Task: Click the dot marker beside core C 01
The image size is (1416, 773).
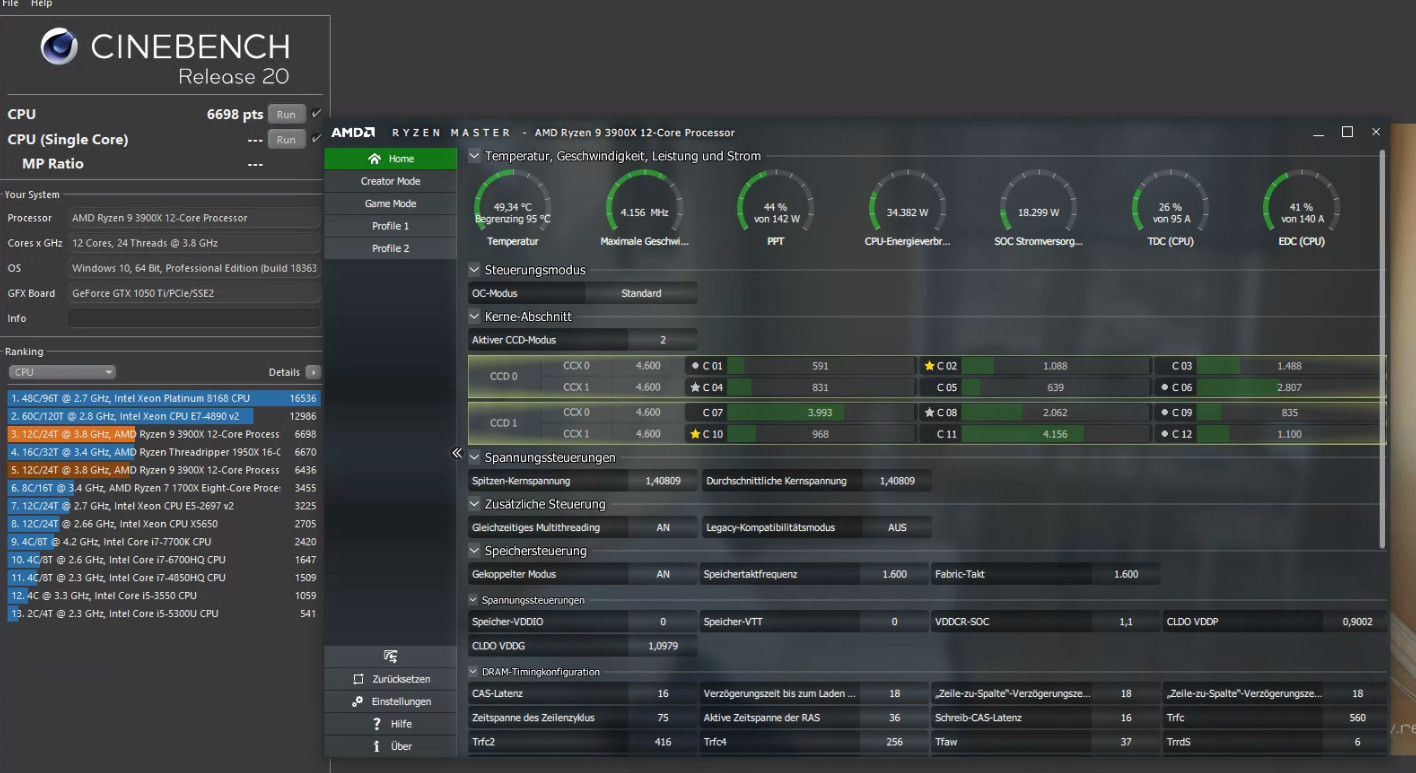Action: click(695, 366)
